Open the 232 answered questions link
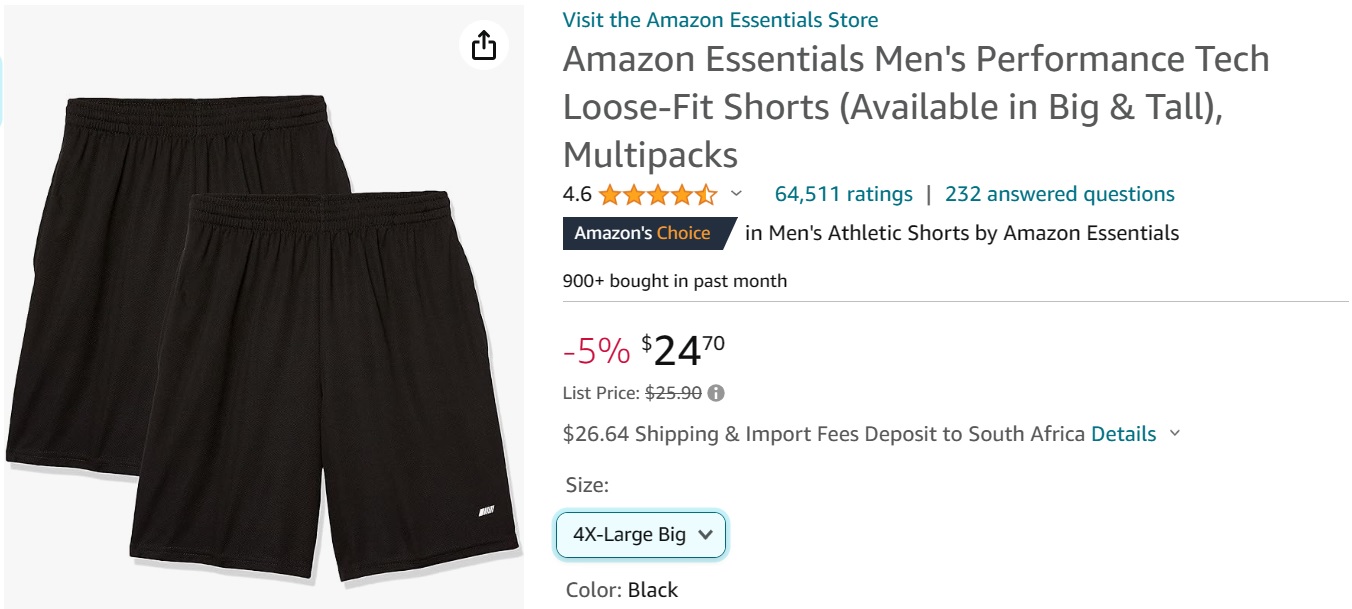 1059,194
